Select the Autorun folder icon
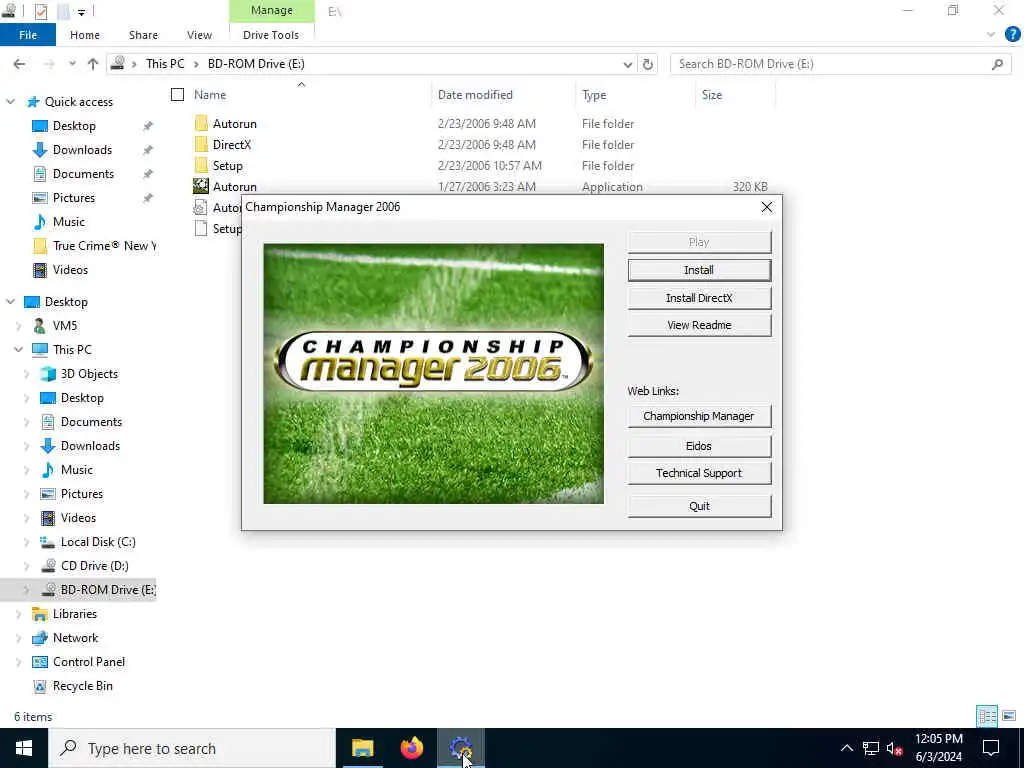1024x768 pixels. (201, 123)
